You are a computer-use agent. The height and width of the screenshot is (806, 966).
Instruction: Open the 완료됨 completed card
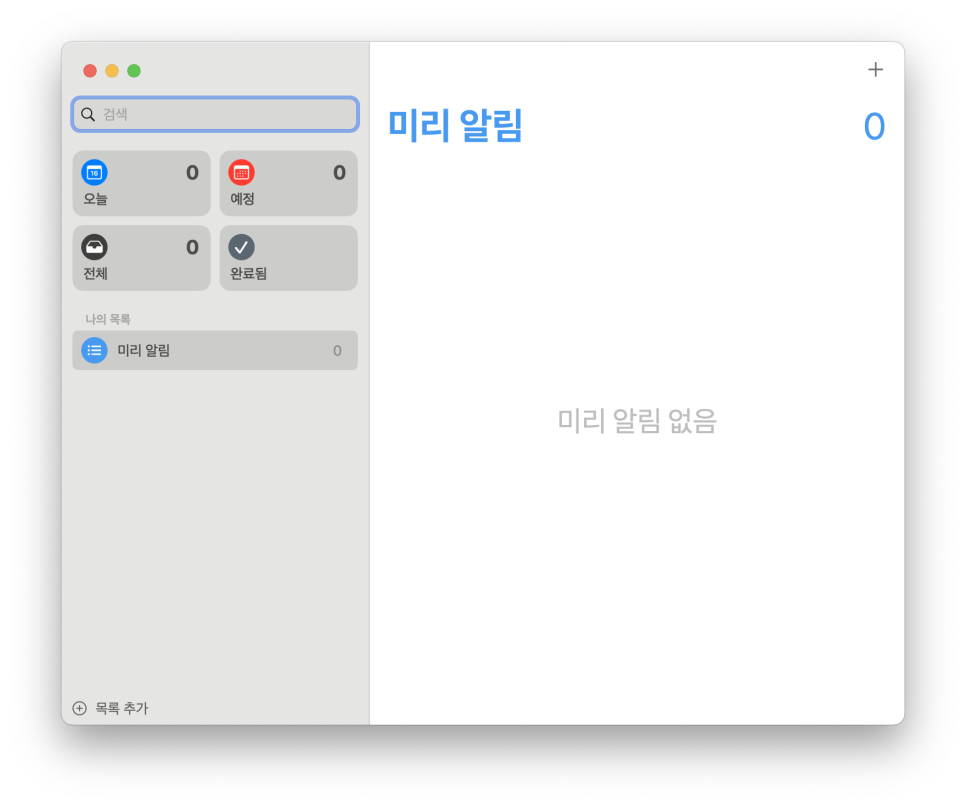(288, 258)
